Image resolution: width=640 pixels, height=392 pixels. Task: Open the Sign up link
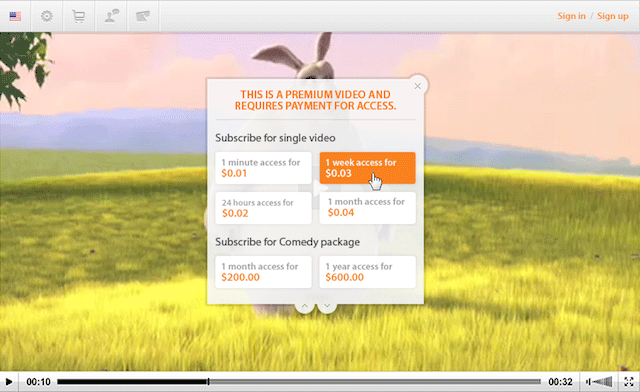coord(613,16)
